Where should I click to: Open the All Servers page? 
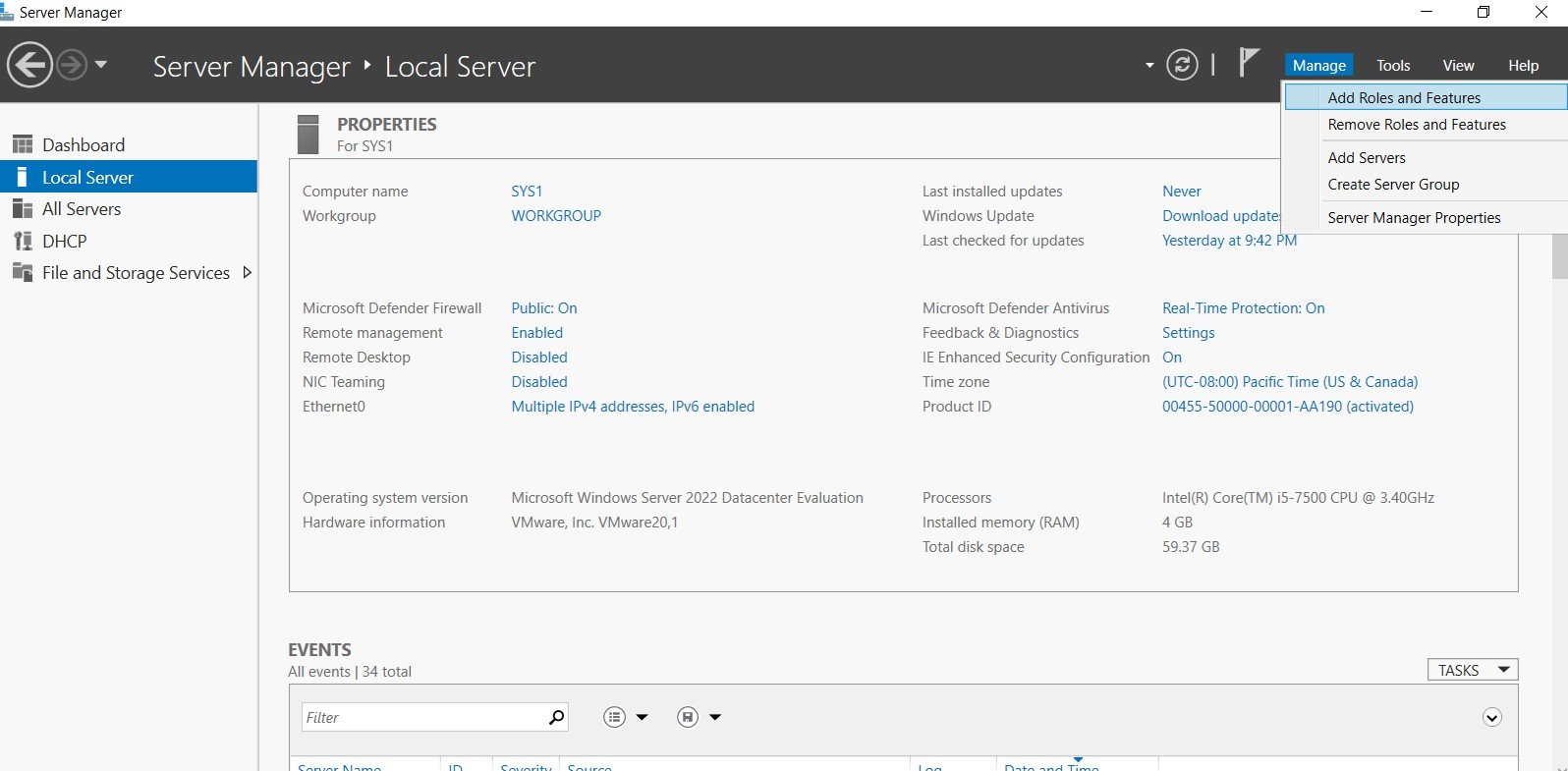[82, 208]
